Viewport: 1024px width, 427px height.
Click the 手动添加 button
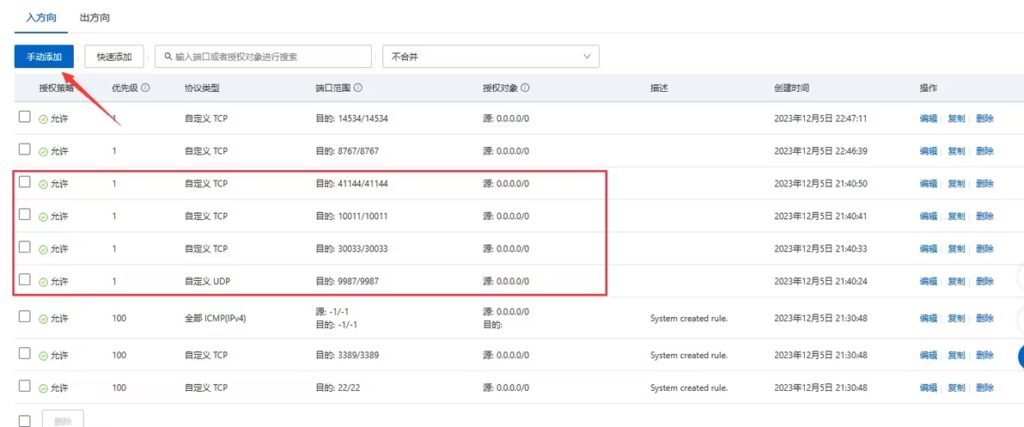[x=44, y=57]
